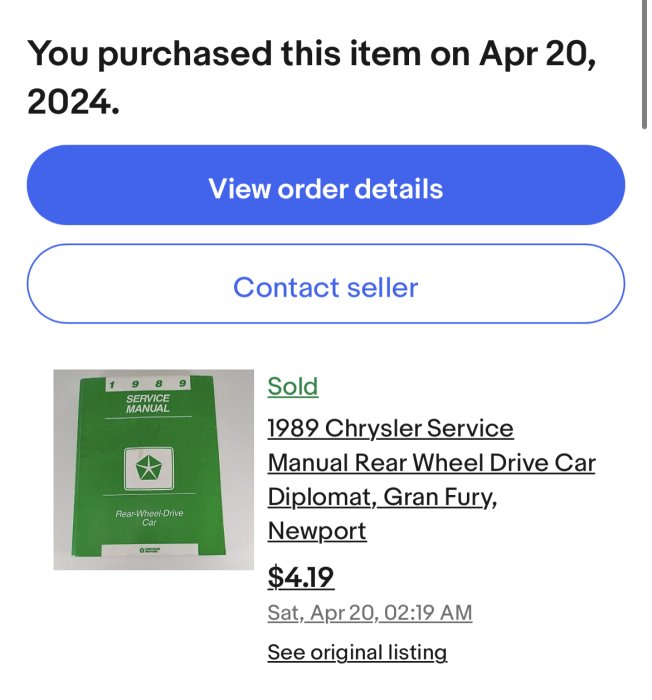
Task: Open the green service manual thumbnail
Action: click(153, 469)
